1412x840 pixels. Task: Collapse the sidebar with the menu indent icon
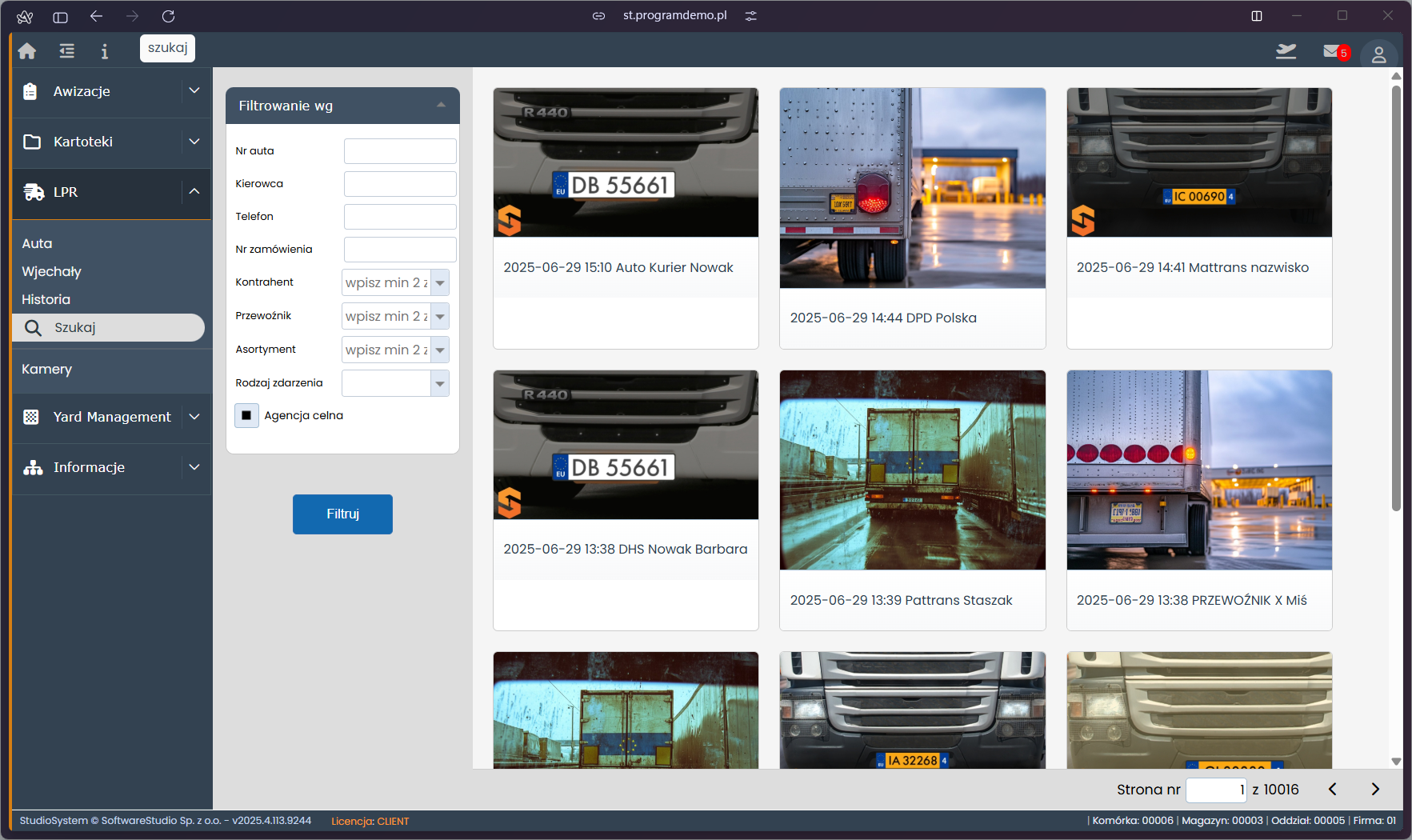point(66,51)
